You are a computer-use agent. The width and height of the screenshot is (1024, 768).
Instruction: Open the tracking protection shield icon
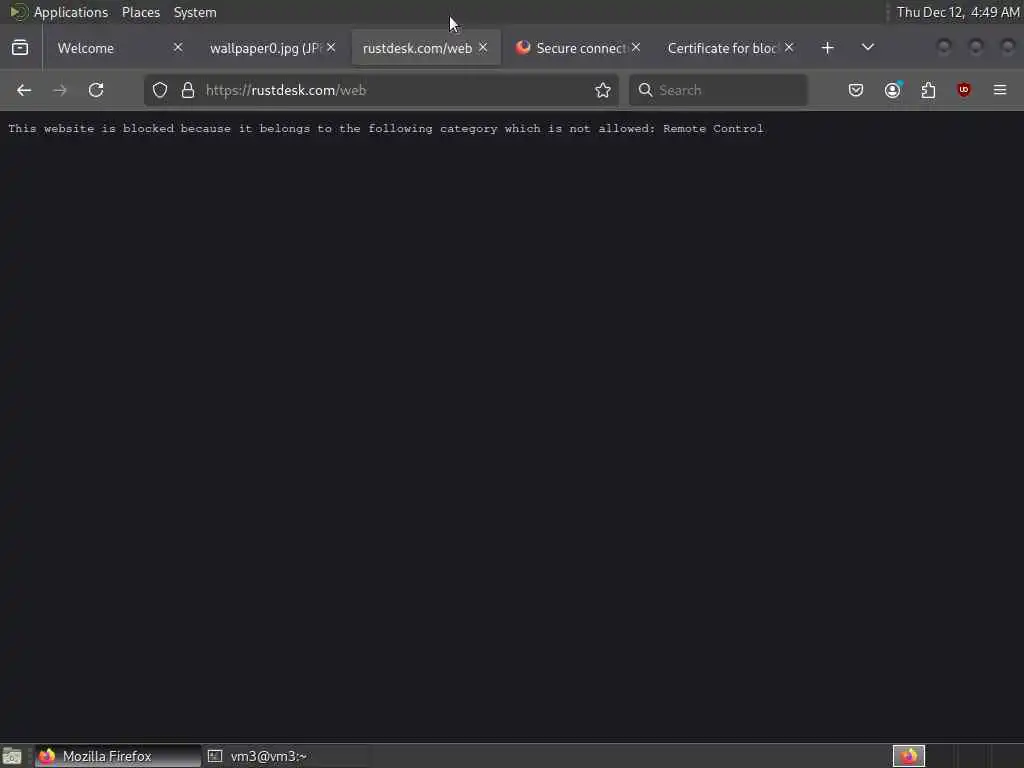[160, 90]
